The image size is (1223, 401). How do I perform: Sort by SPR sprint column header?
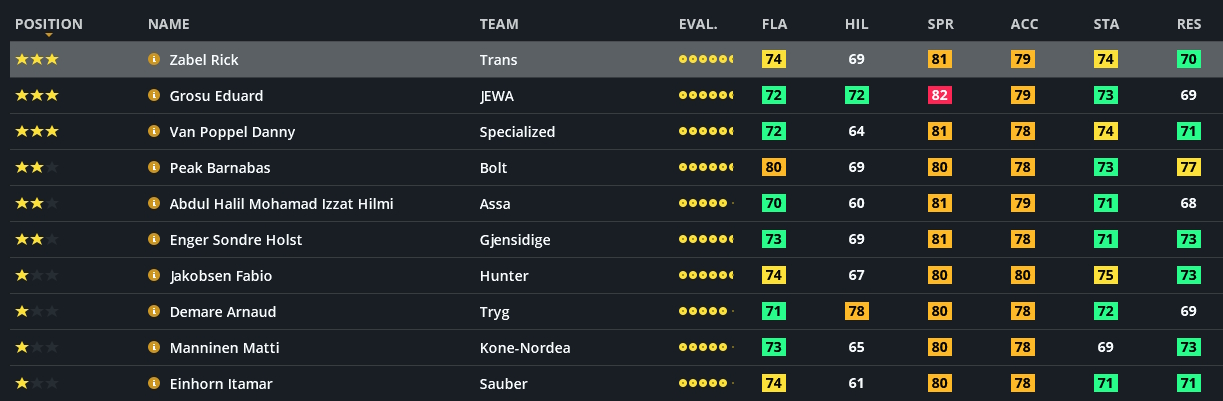point(940,24)
